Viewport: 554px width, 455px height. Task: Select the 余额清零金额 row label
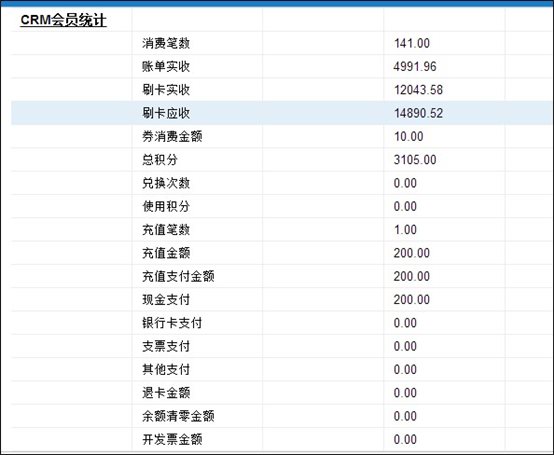(178, 416)
